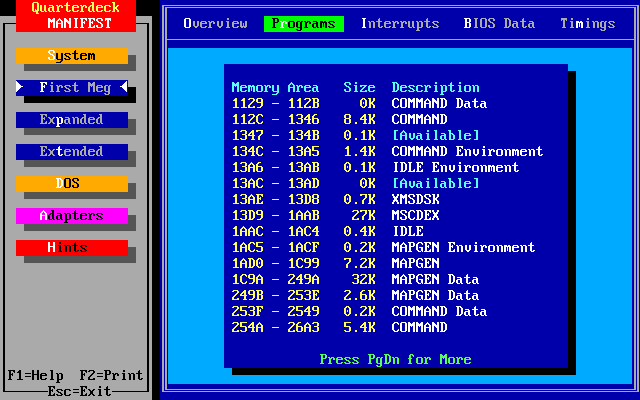Image resolution: width=640 pixels, height=400 pixels.
Task: Select the MAPGEN Environment row
Action: [383, 247]
